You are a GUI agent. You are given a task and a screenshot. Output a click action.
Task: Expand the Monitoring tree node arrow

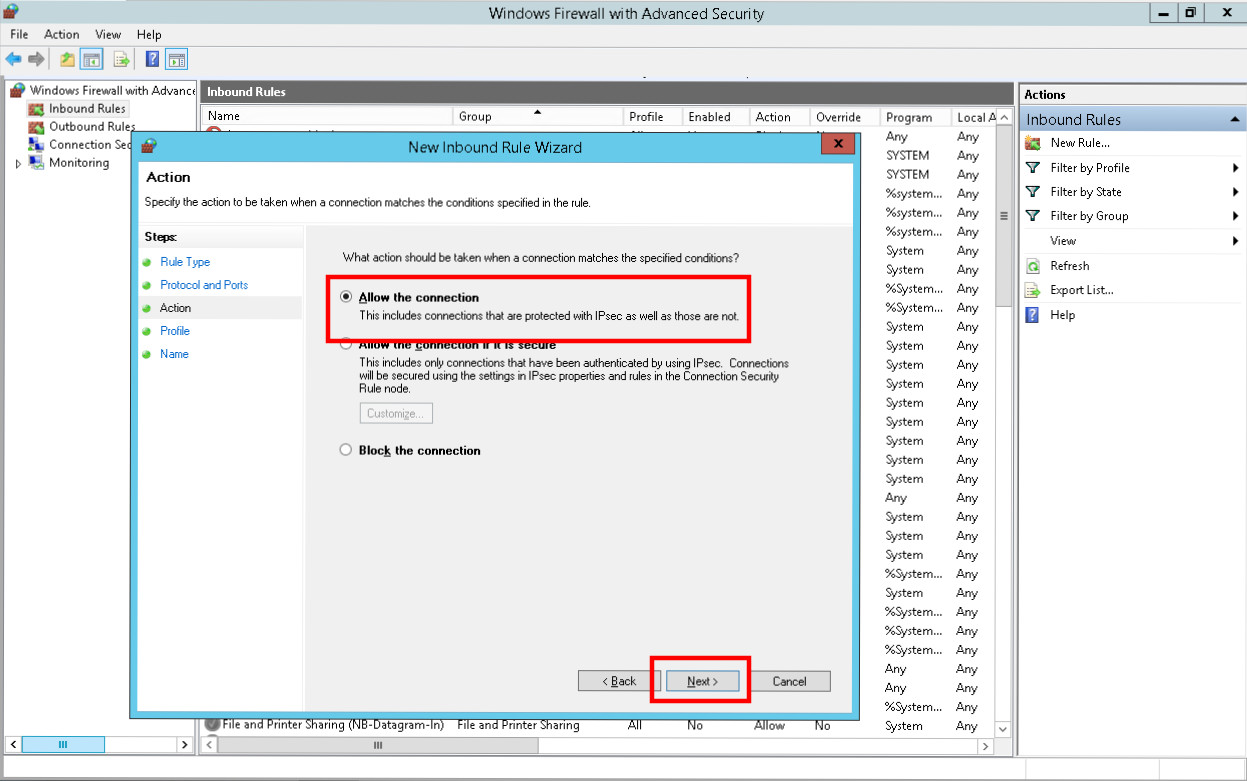point(18,164)
